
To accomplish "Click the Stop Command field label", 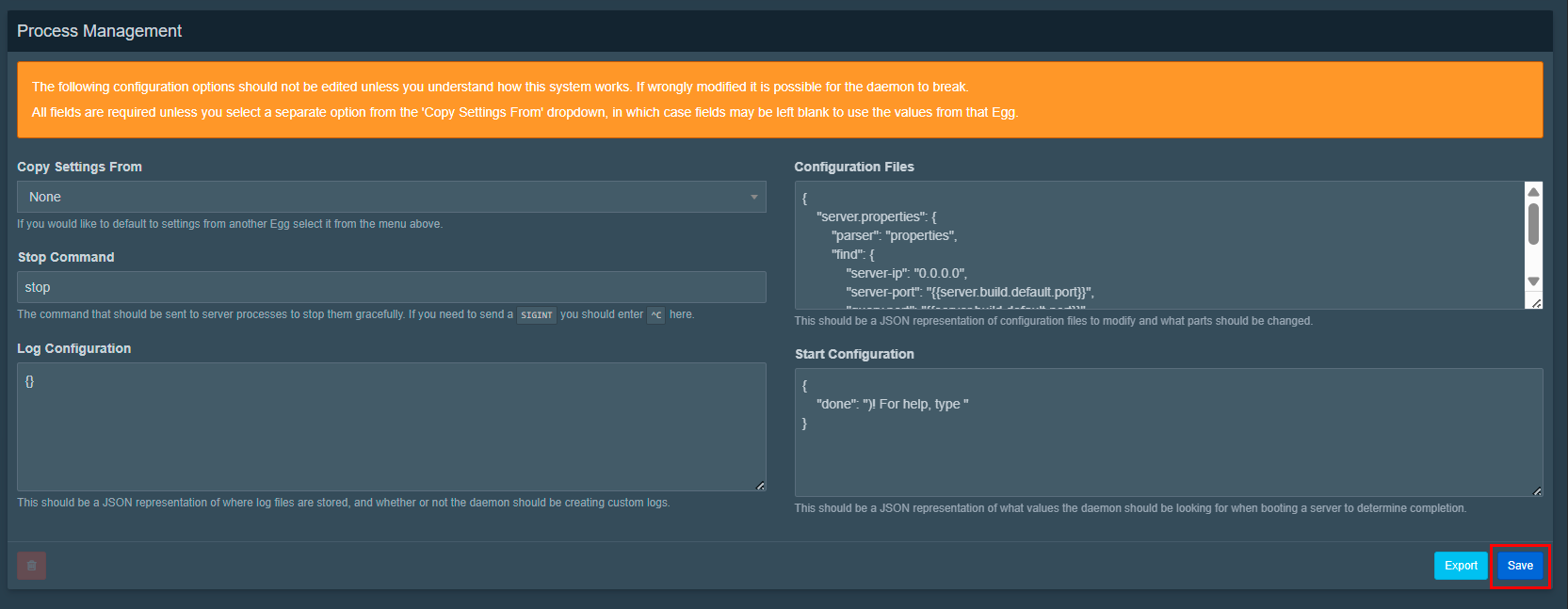I will [66, 257].
